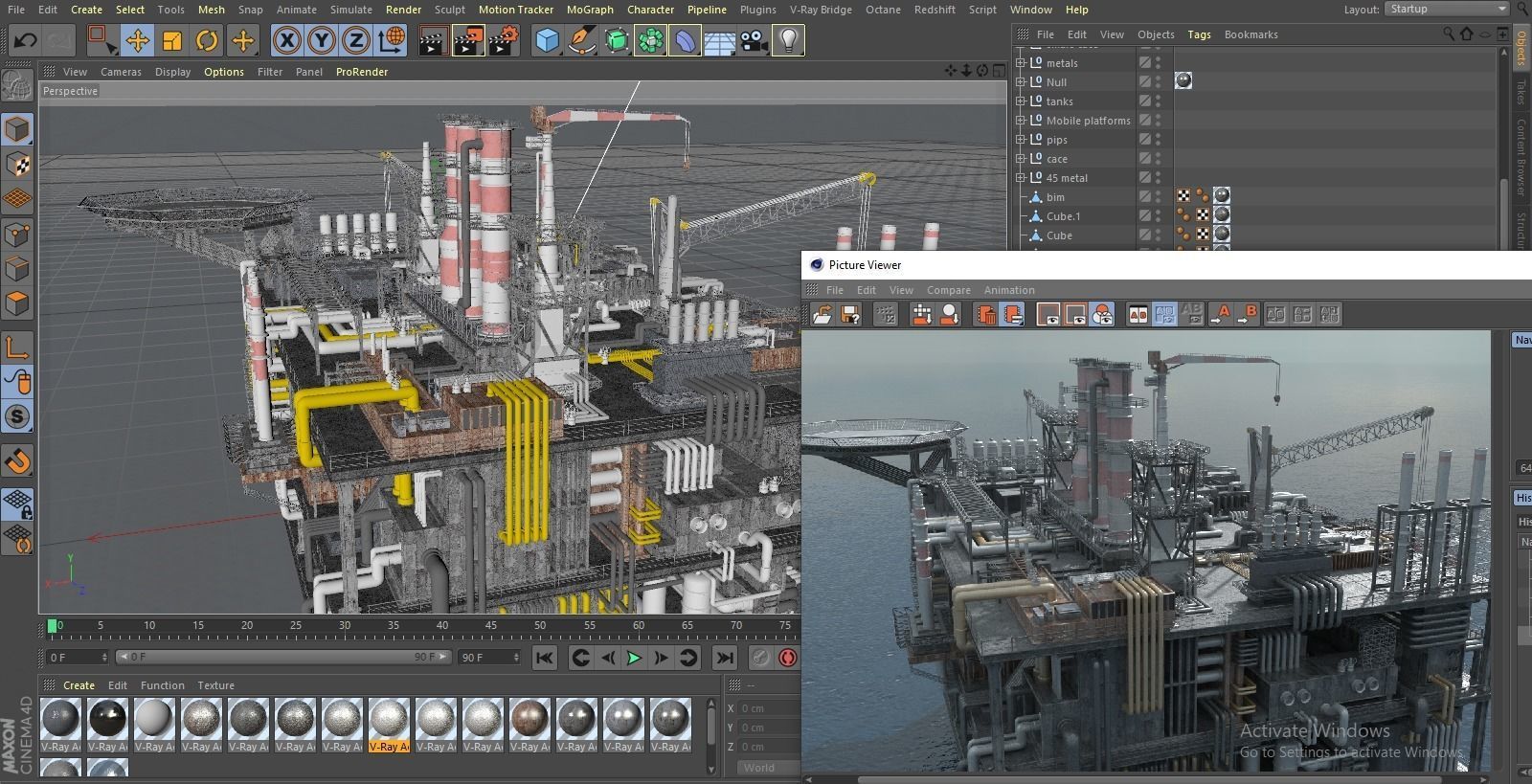Activate the Move tool

[137, 40]
